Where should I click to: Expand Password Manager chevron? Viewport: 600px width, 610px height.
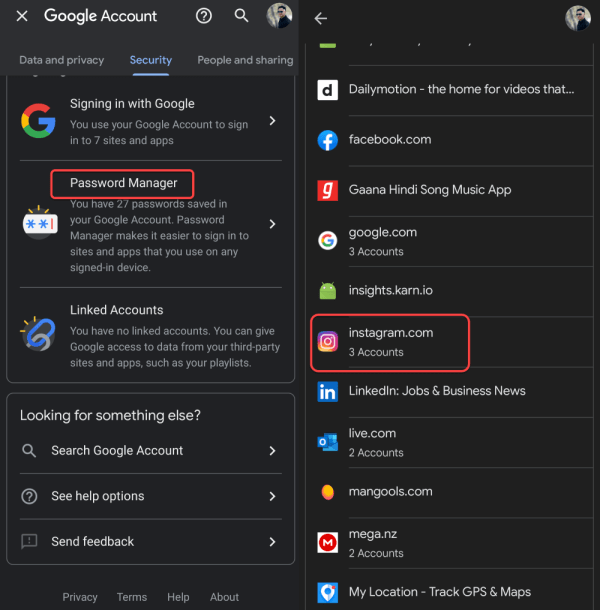point(272,224)
